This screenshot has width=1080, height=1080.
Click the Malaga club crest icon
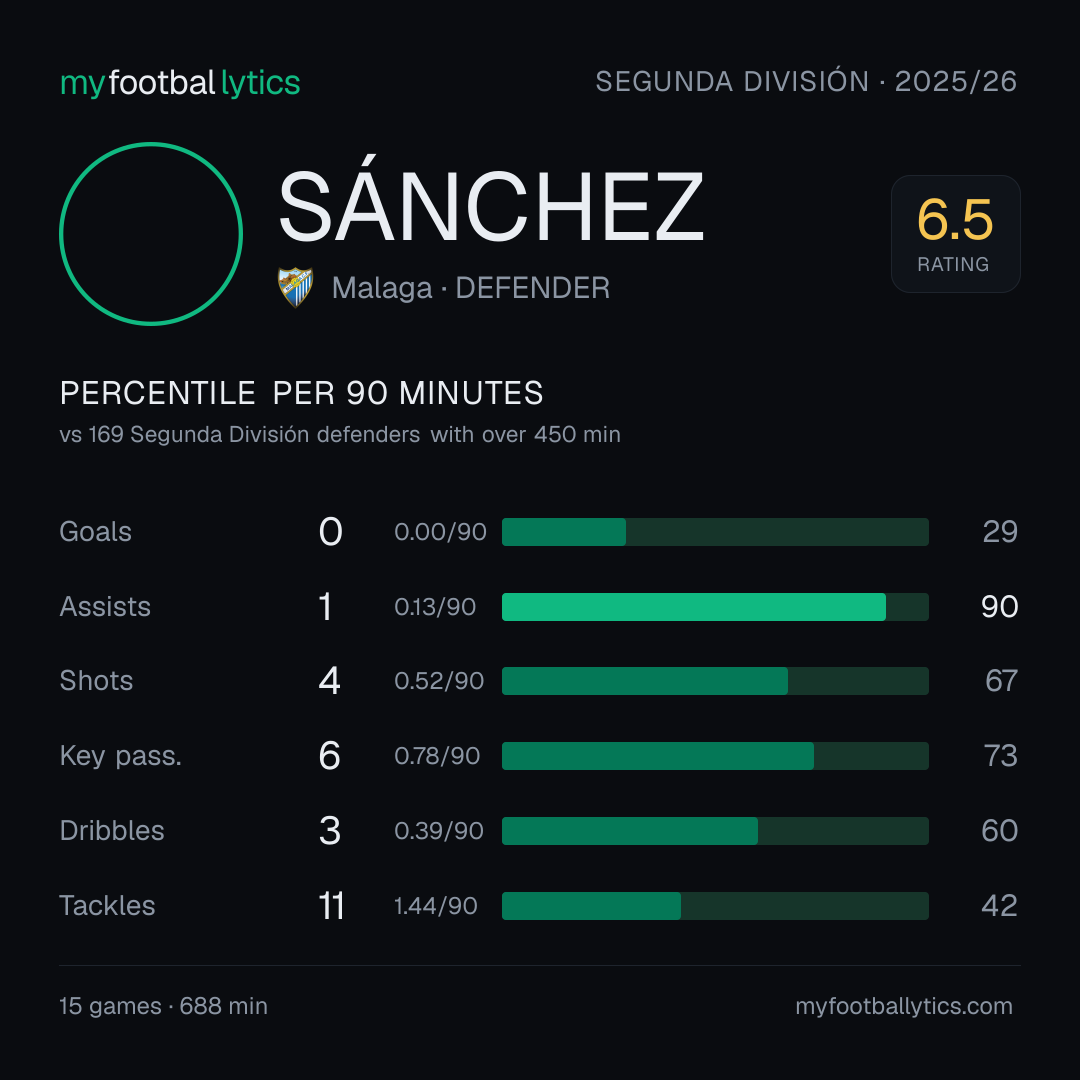[x=295, y=287]
